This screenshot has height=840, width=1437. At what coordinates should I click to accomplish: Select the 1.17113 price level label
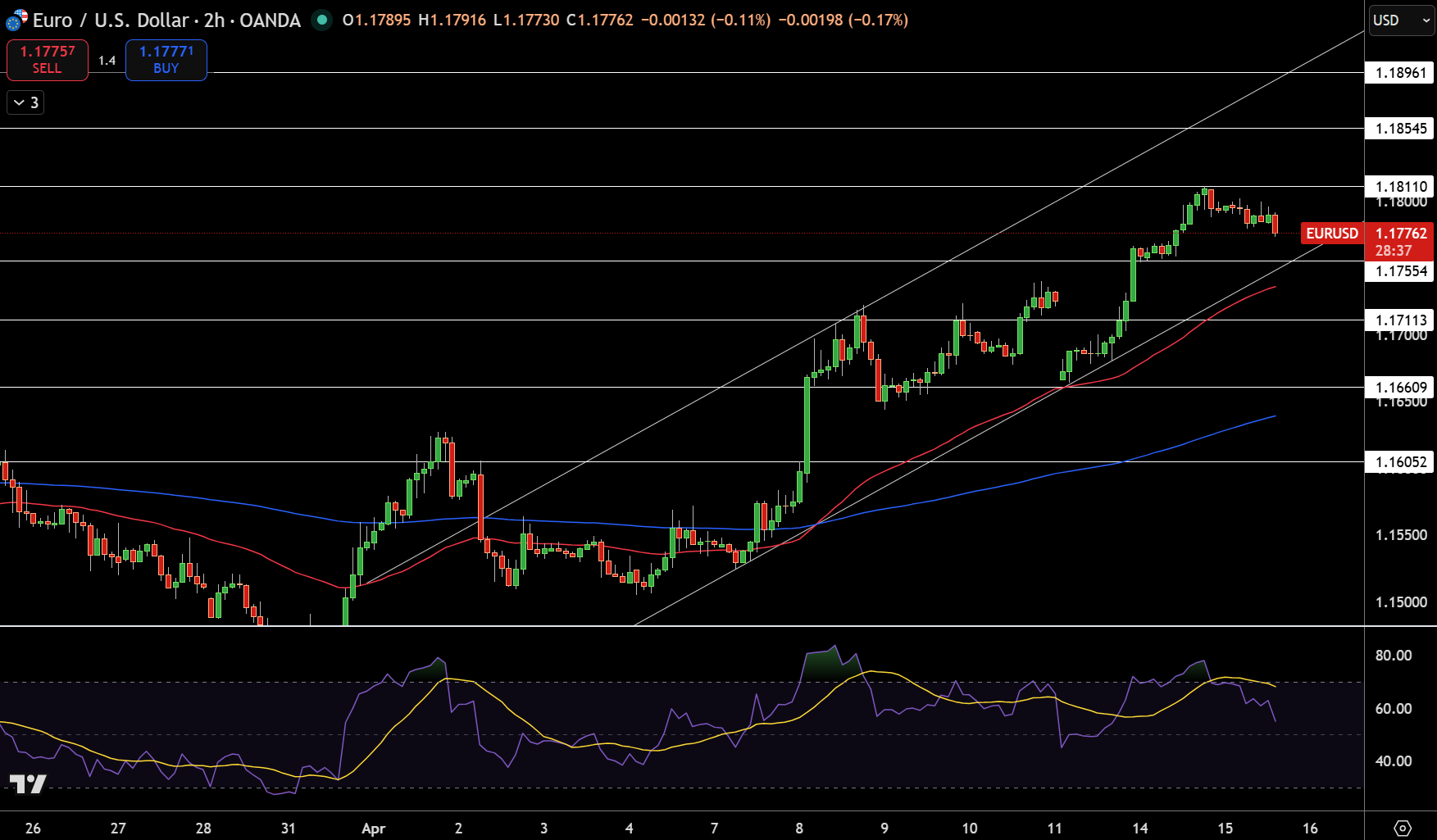point(1400,320)
